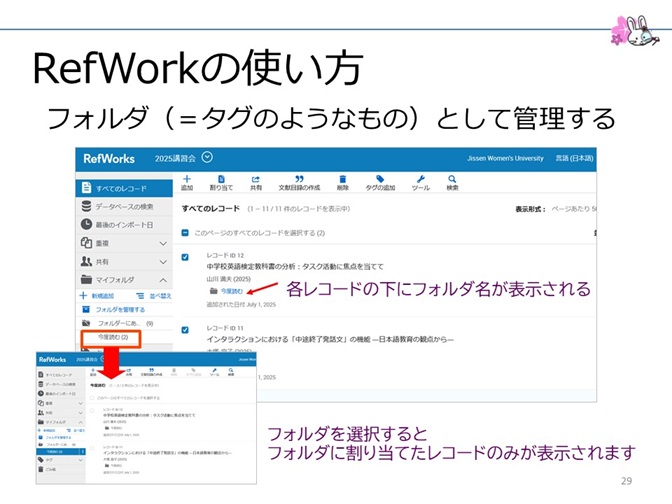The width and height of the screenshot is (672, 504).
Task: Select すべてのレコード in the sidebar
Action: [x=121, y=187]
